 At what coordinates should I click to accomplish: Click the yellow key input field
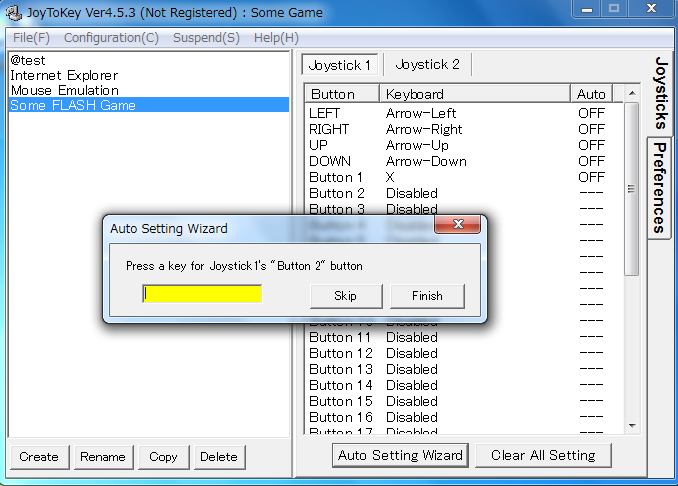pos(202,294)
